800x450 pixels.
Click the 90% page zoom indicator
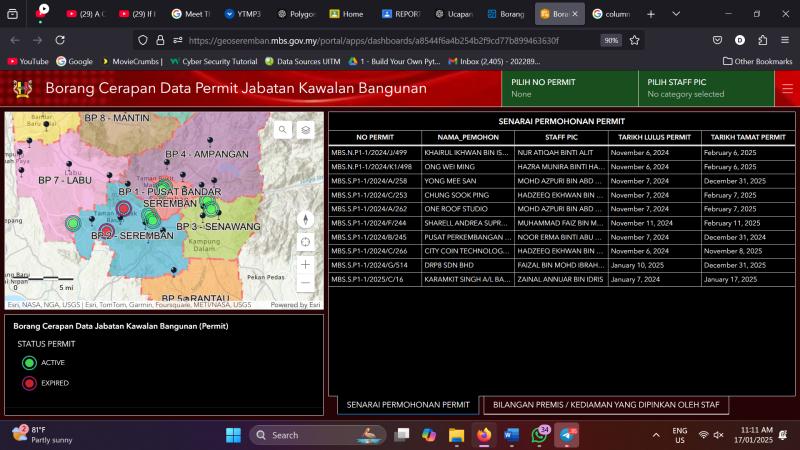coord(610,40)
